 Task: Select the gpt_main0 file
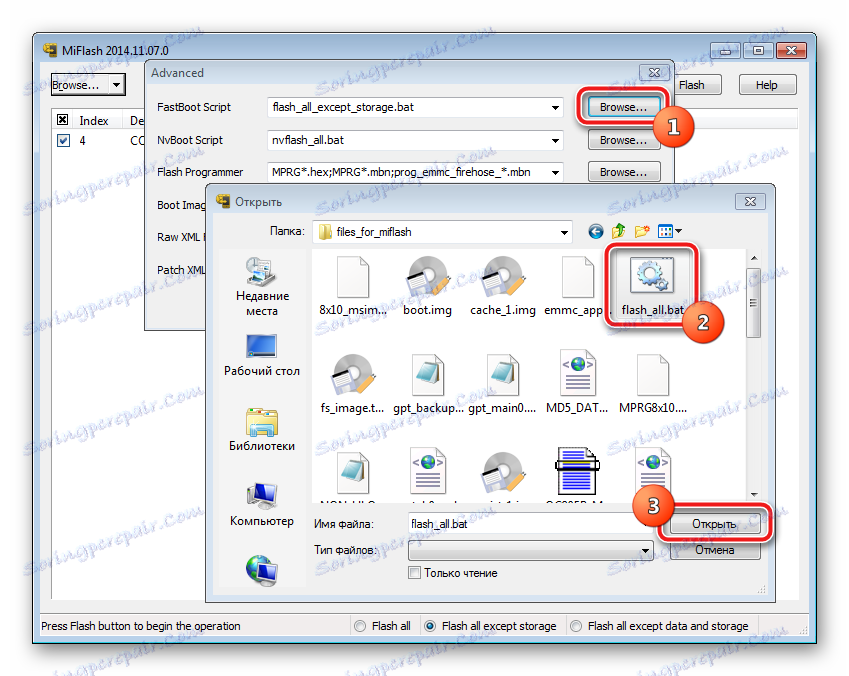pyautogui.click(x=502, y=384)
